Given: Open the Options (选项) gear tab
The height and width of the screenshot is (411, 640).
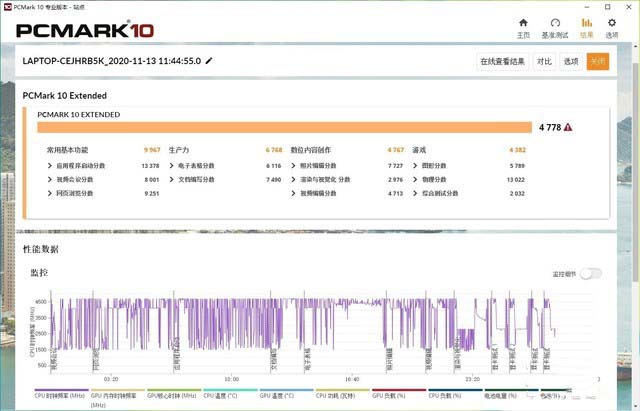Looking at the screenshot, I should [x=611, y=28].
